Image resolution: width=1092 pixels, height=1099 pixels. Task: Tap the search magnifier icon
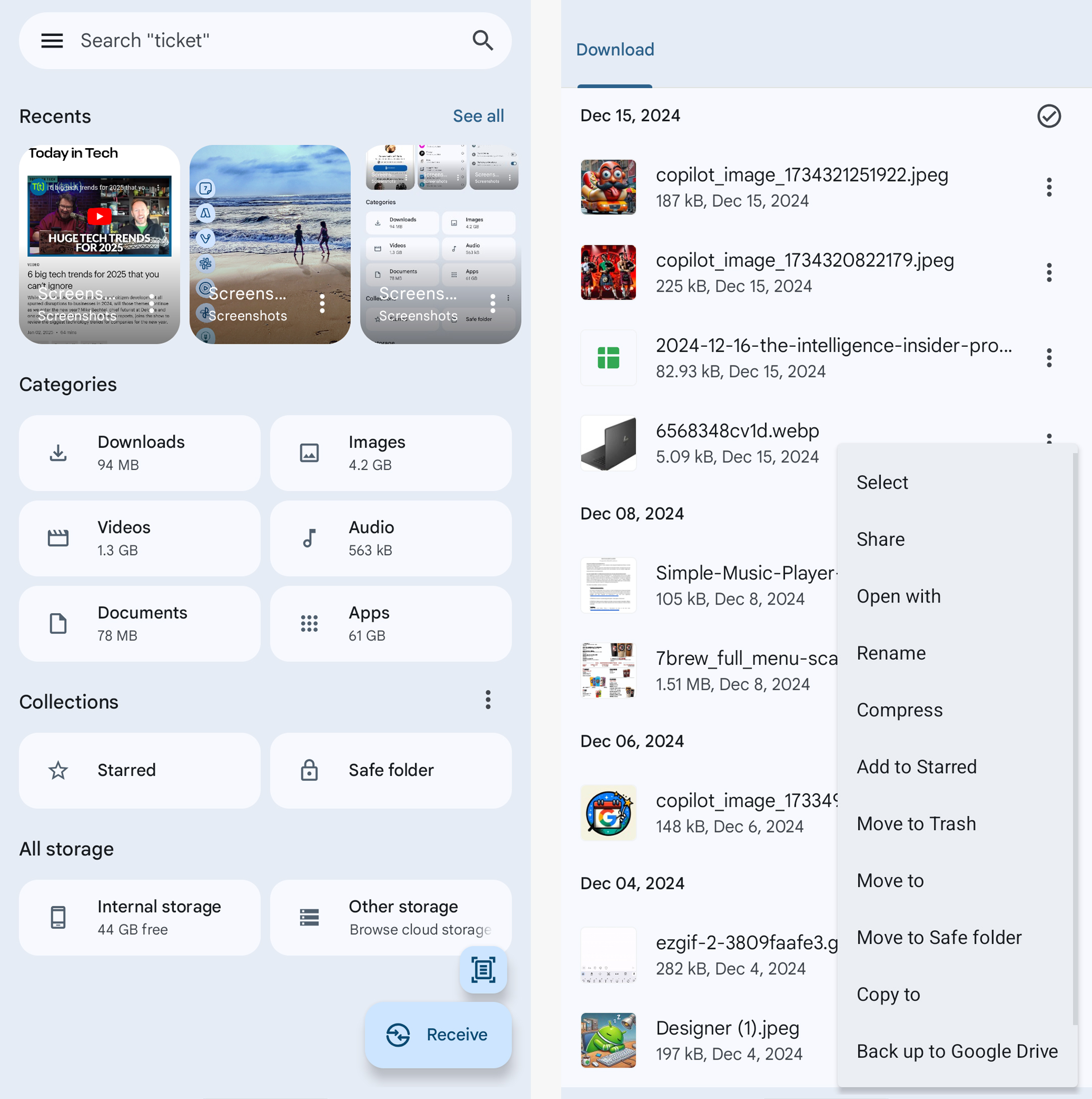482,40
